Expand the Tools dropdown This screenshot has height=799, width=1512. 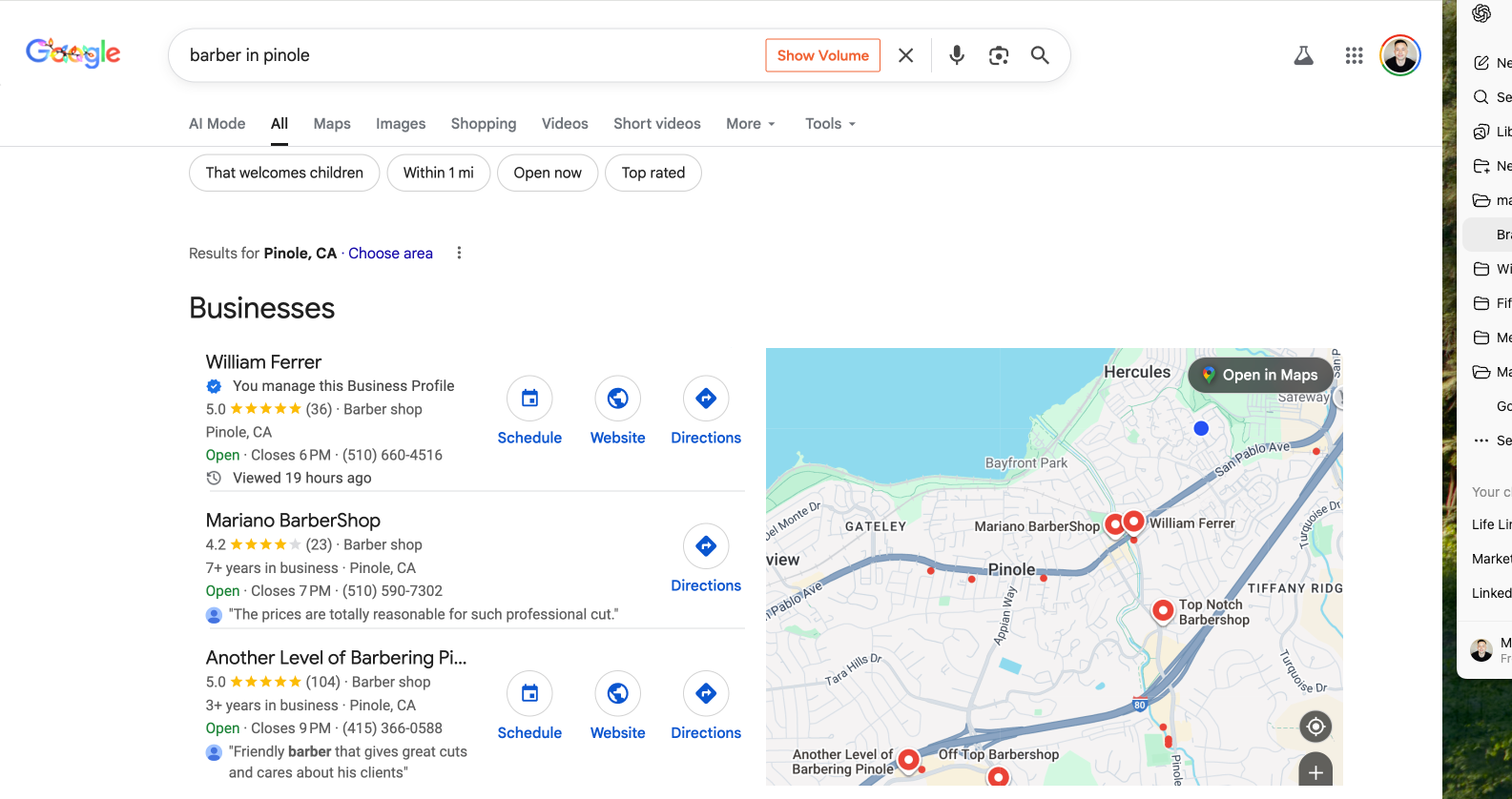click(x=829, y=124)
